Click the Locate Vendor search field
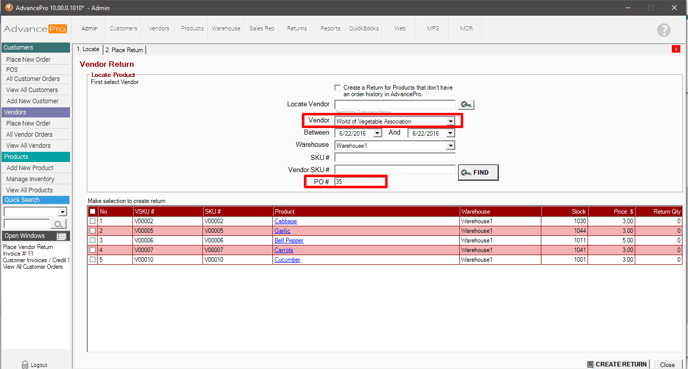The image size is (688, 369). 395,104
